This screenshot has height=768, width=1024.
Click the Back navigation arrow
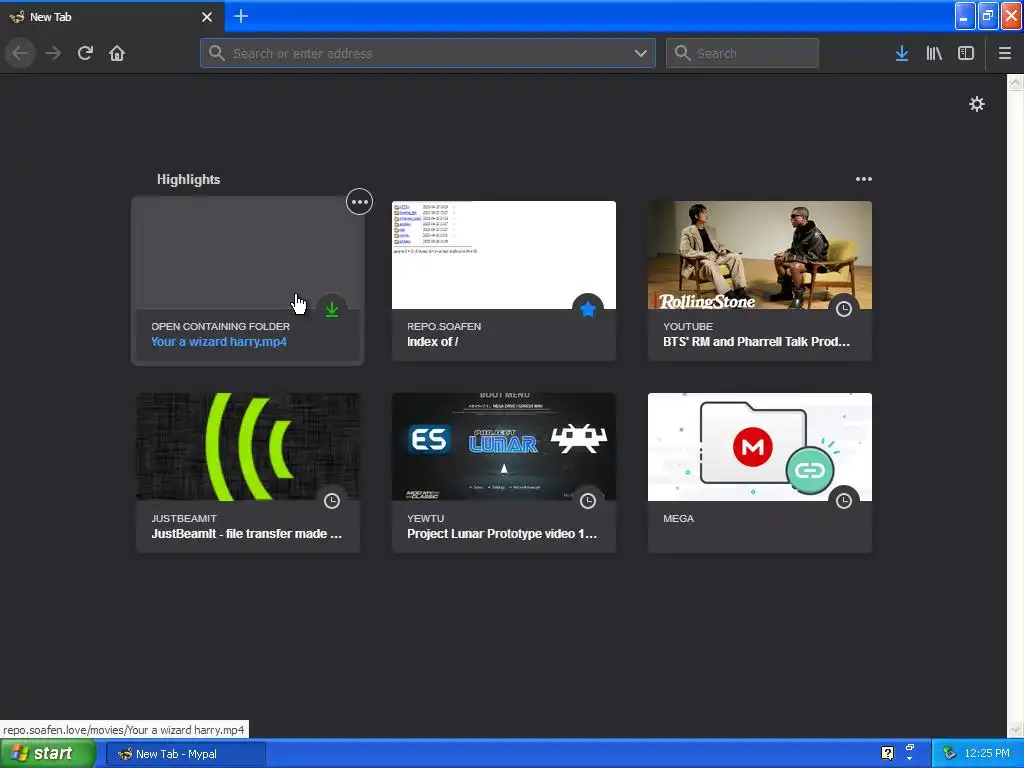click(x=20, y=53)
